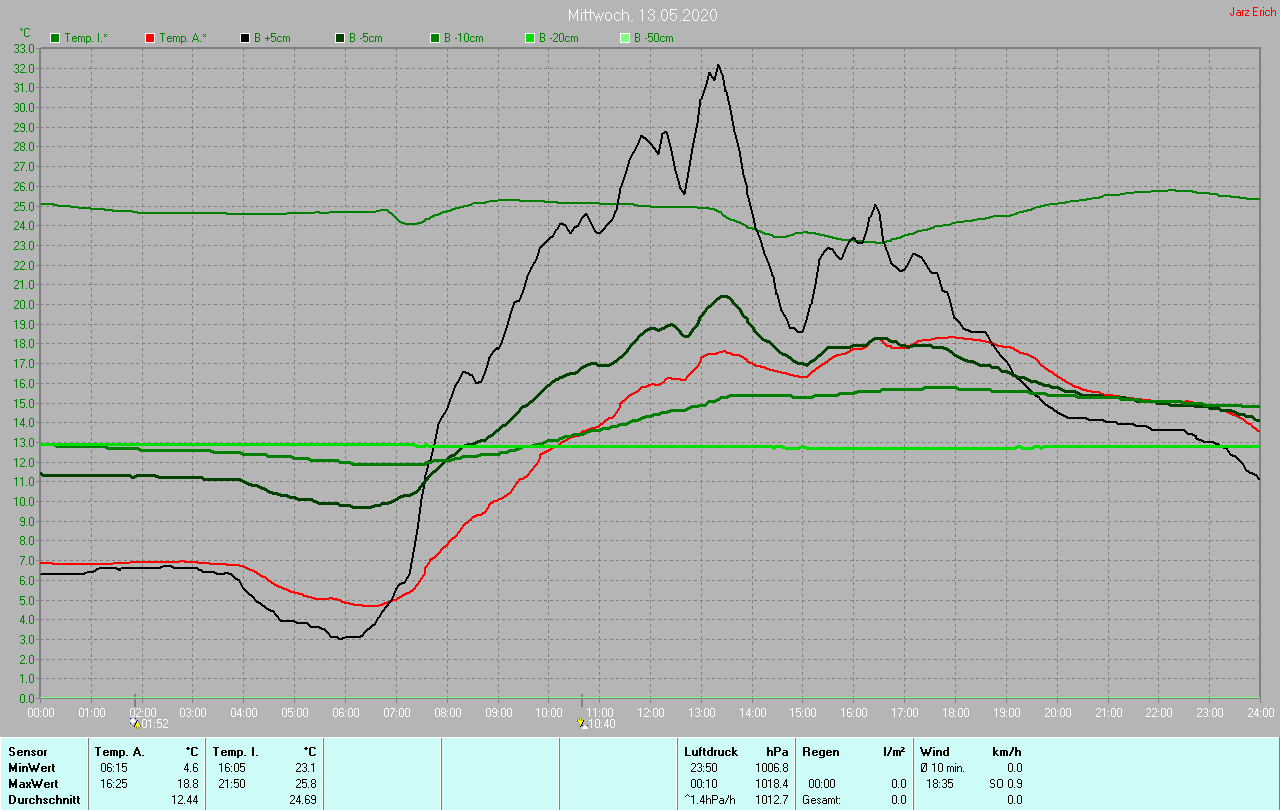Click the B -5cm legend color square
This screenshot has height=810, width=1280.
coord(339,37)
